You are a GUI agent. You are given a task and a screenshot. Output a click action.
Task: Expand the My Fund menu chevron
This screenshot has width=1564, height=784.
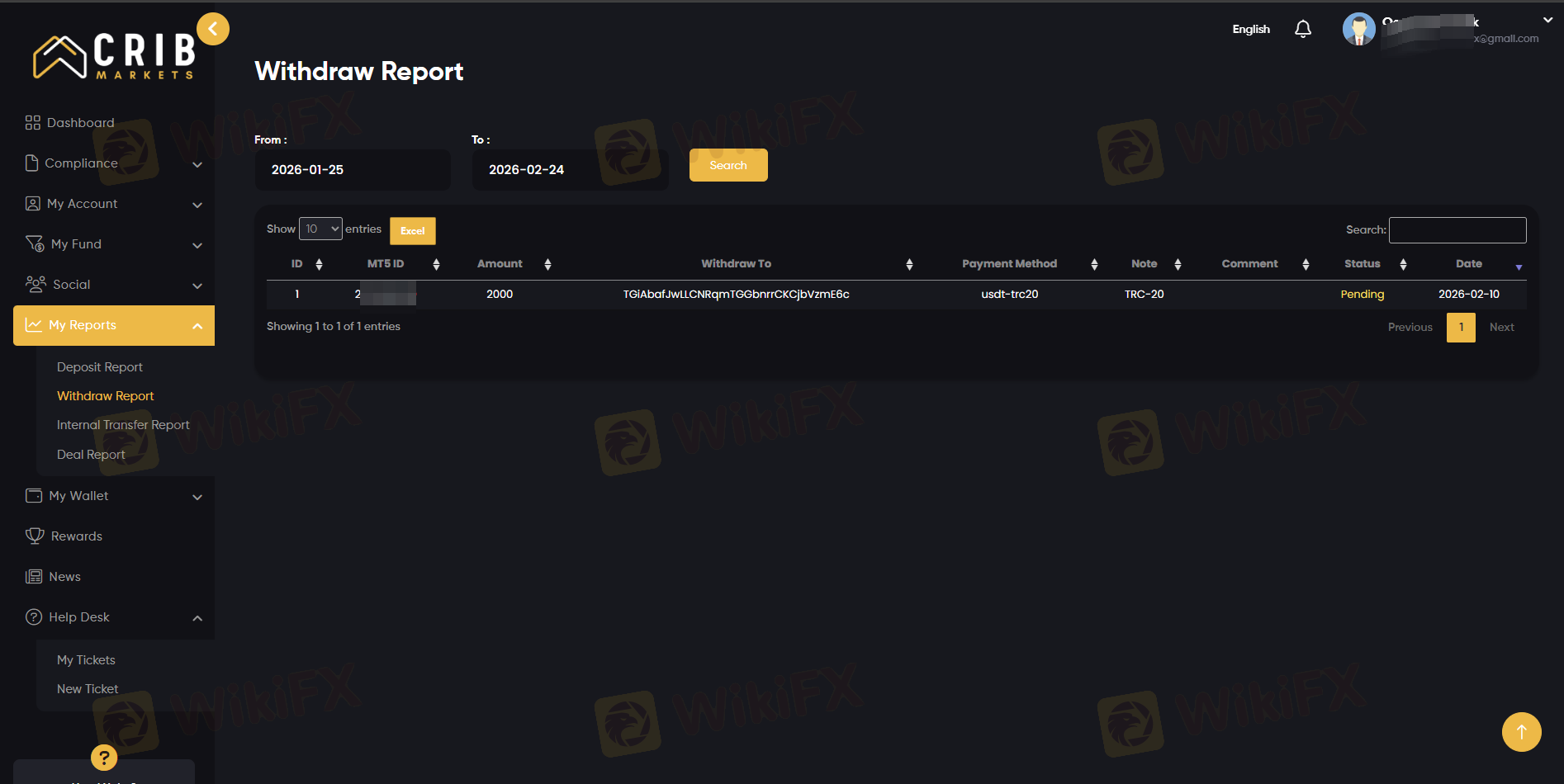point(197,245)
